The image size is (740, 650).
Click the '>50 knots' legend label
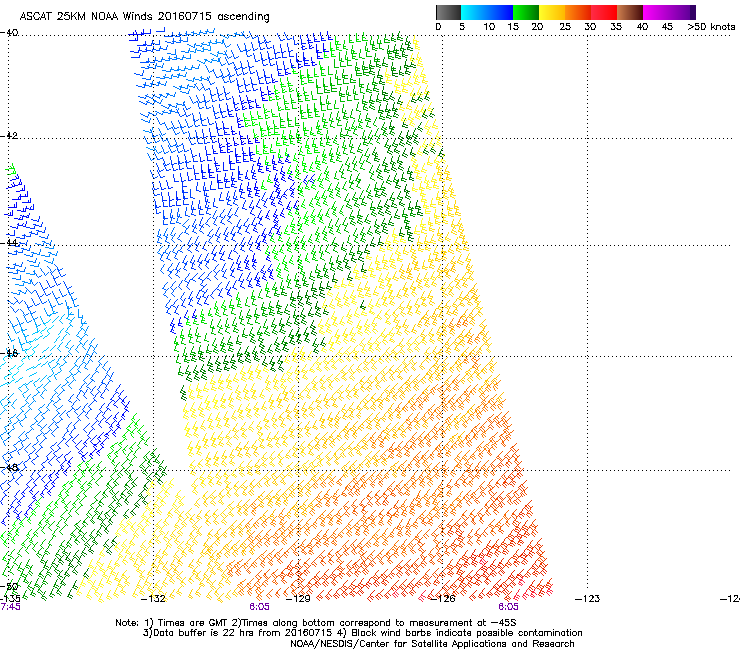pos(711,27)
